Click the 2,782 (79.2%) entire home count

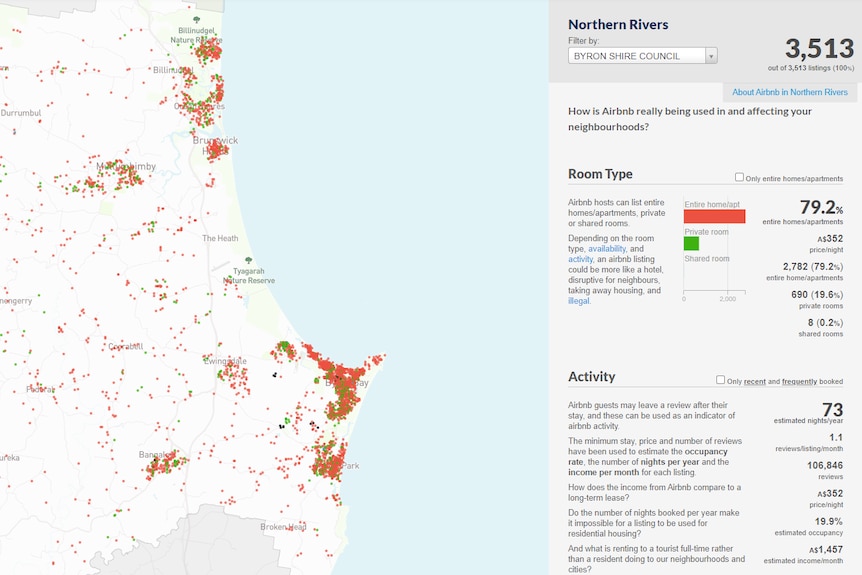point(813,267)
